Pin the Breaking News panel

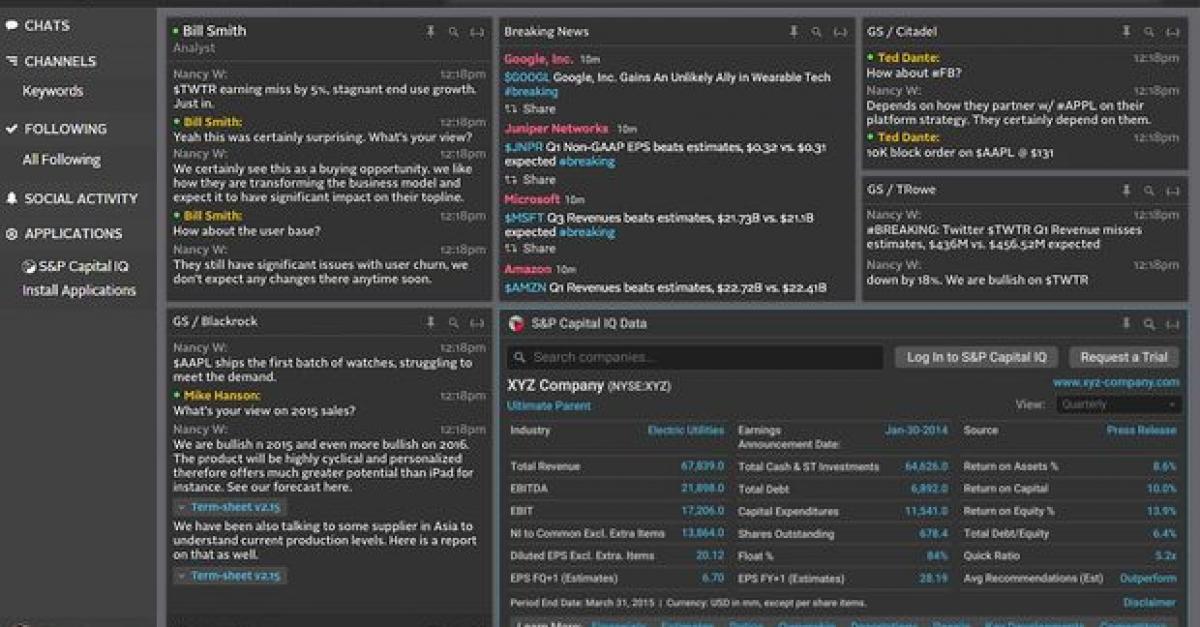794,32
